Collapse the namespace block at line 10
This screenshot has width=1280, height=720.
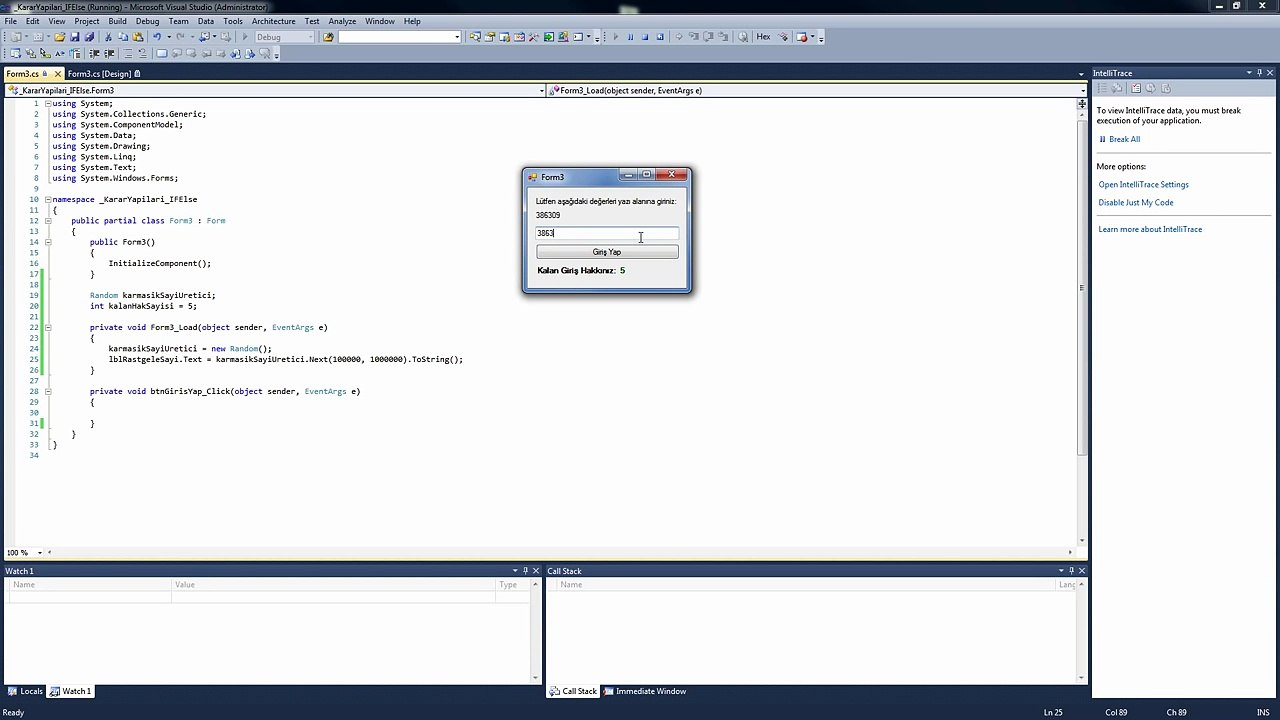(47, 199)
